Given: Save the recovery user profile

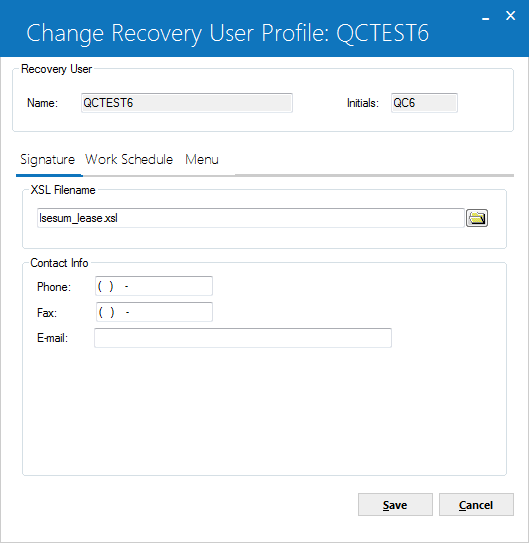Looking at the screenshot, I should pos(395,505).
